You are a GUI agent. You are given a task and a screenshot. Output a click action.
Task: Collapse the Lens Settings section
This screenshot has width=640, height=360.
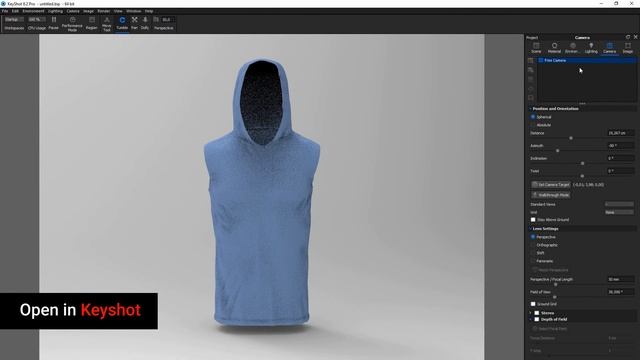click(x=530, y=229)
